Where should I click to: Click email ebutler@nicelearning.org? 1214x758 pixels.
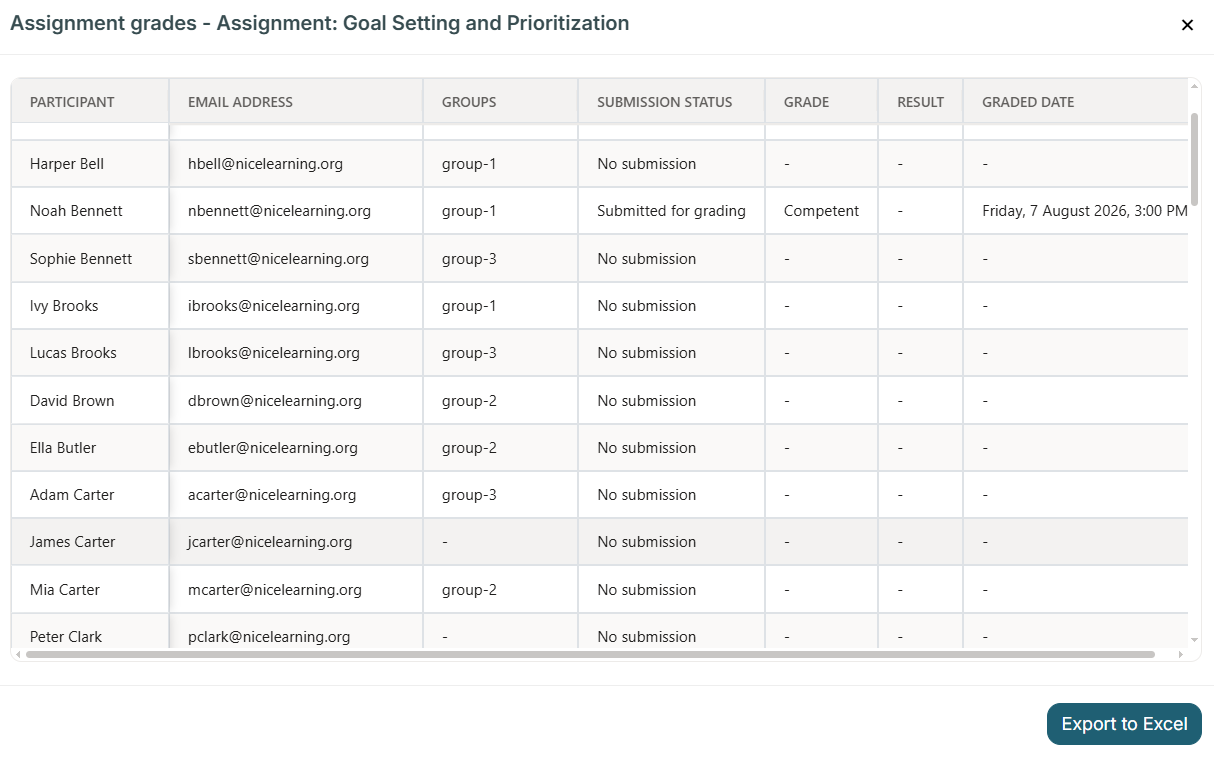[273, 448]
